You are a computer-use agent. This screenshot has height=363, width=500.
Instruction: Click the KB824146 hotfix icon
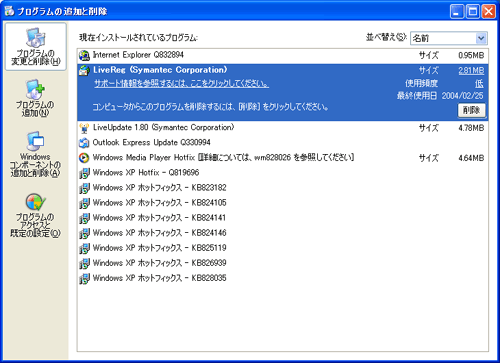tap(84, 233)
